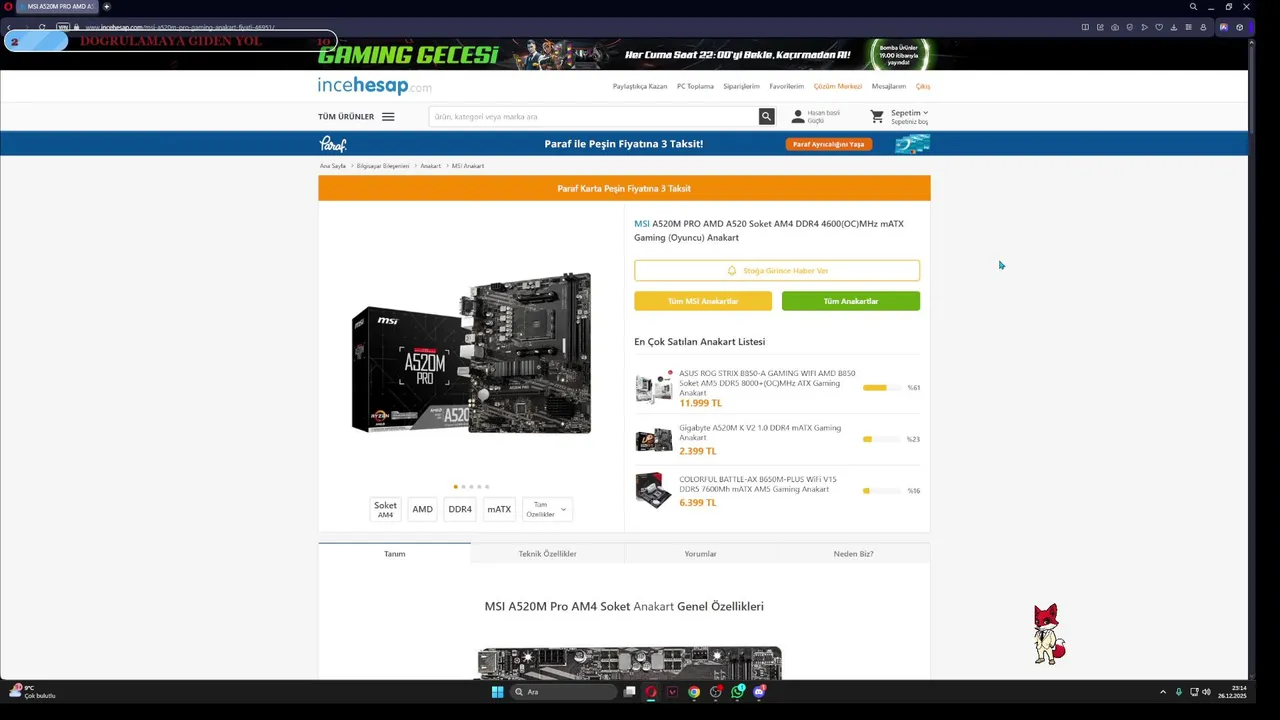Click the COLORFUL motherboard thumbnail
The height and width of the screenshot is (720, 1280).
tap(654, 490)
